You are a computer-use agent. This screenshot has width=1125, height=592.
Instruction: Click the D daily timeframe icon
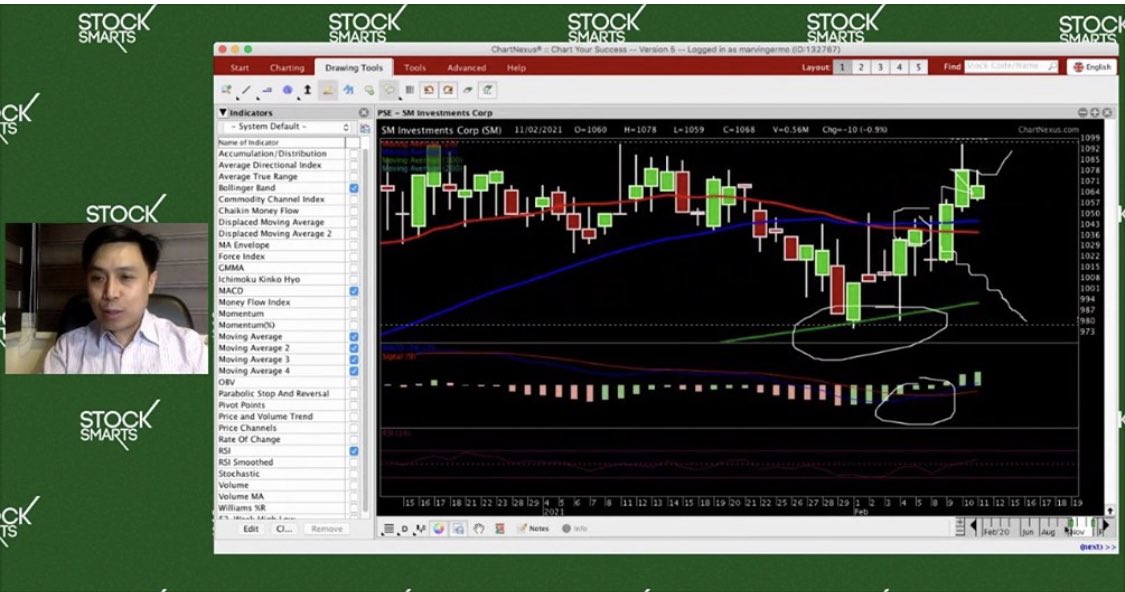(405, 529)
